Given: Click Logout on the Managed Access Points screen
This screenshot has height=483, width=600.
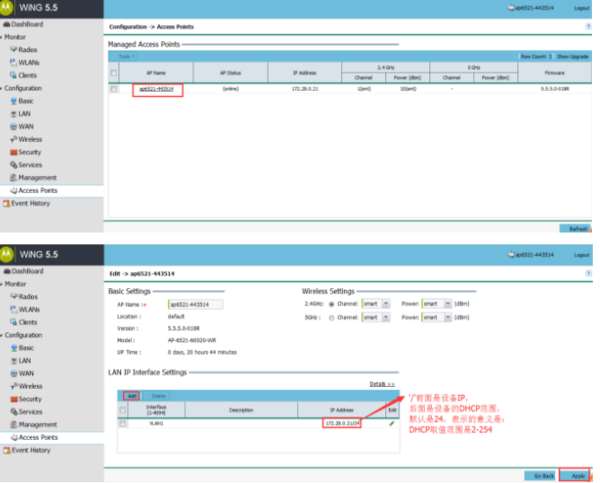Looking at the screenshot, I should coord(582,8).
